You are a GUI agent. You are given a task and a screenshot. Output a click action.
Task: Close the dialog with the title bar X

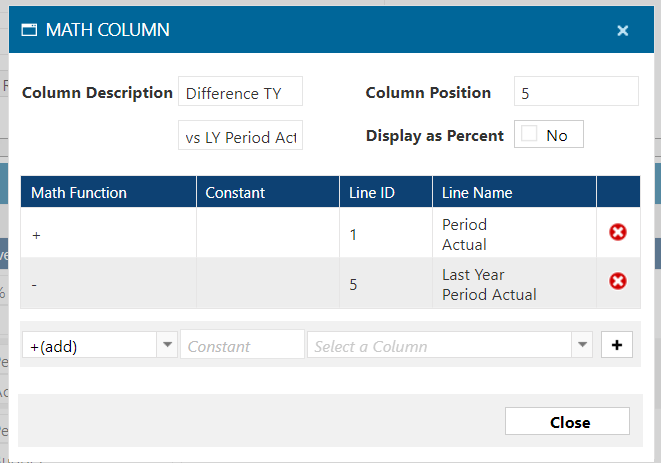click(622, 31)
